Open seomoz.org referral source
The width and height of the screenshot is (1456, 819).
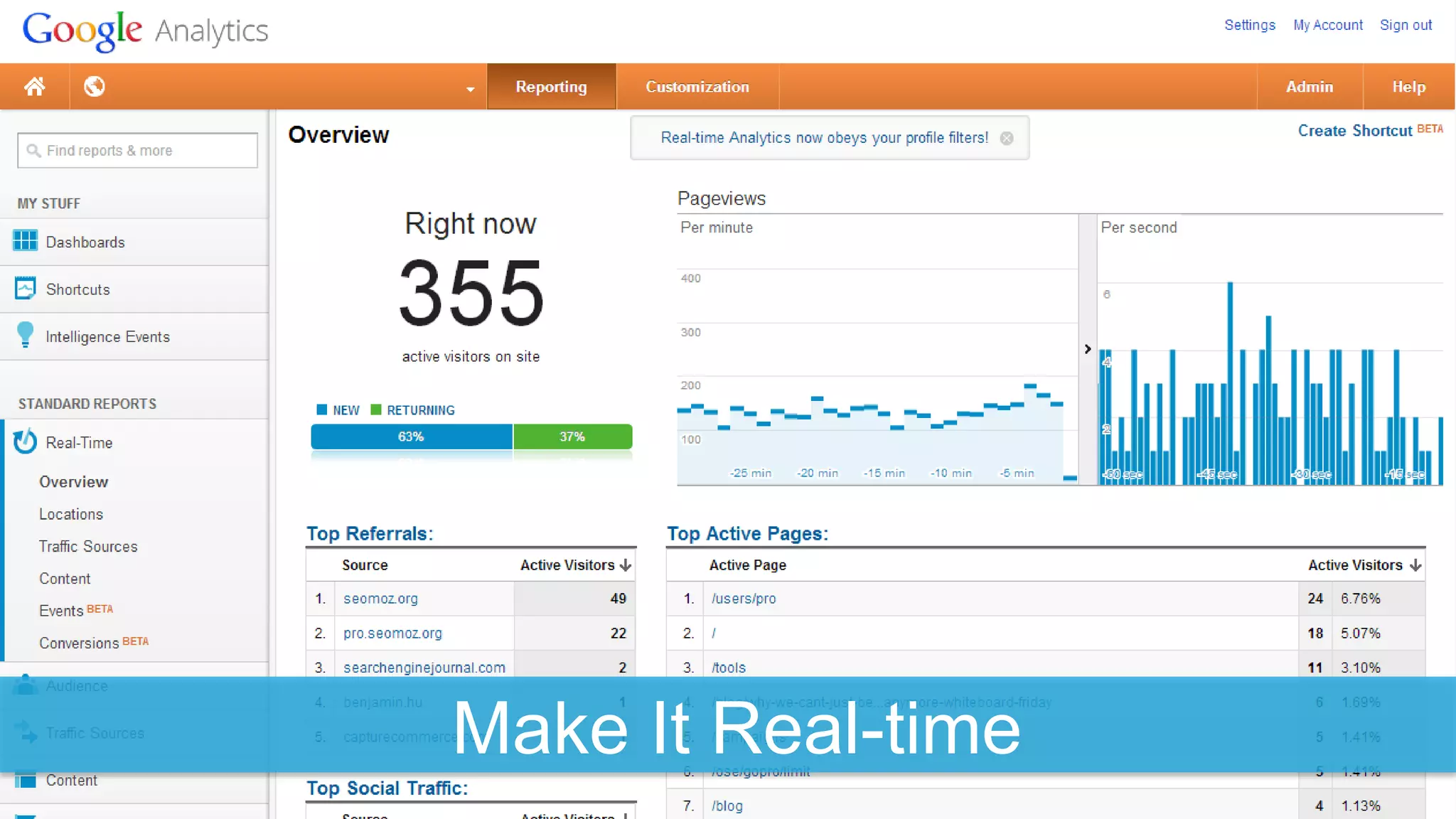pyautogui.click(x=380, y=599)
